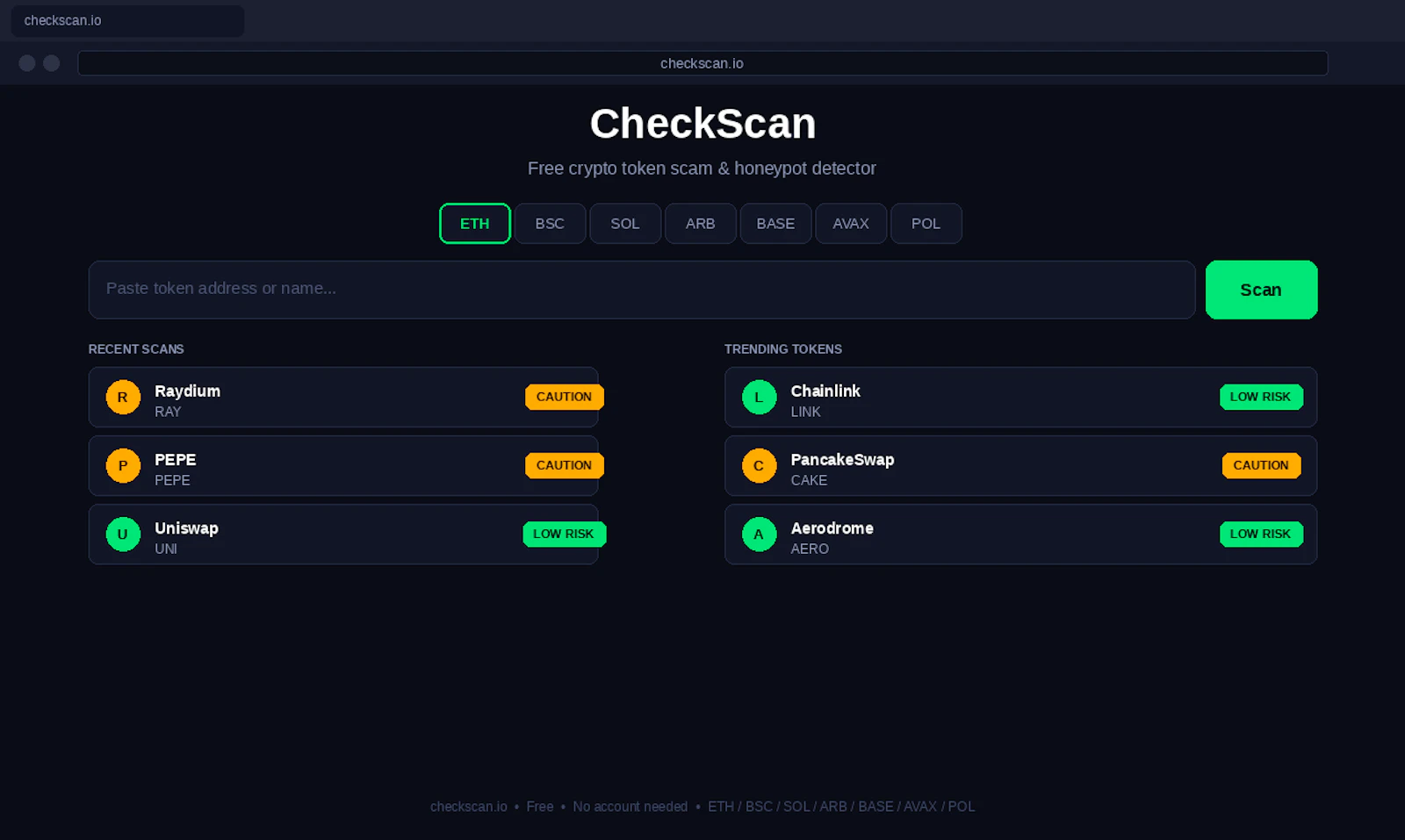Viewport: 1405px width, 840px height.
Task: Open PancakeSwap's CAUTION badge
Action: (x=1261, y=465)
